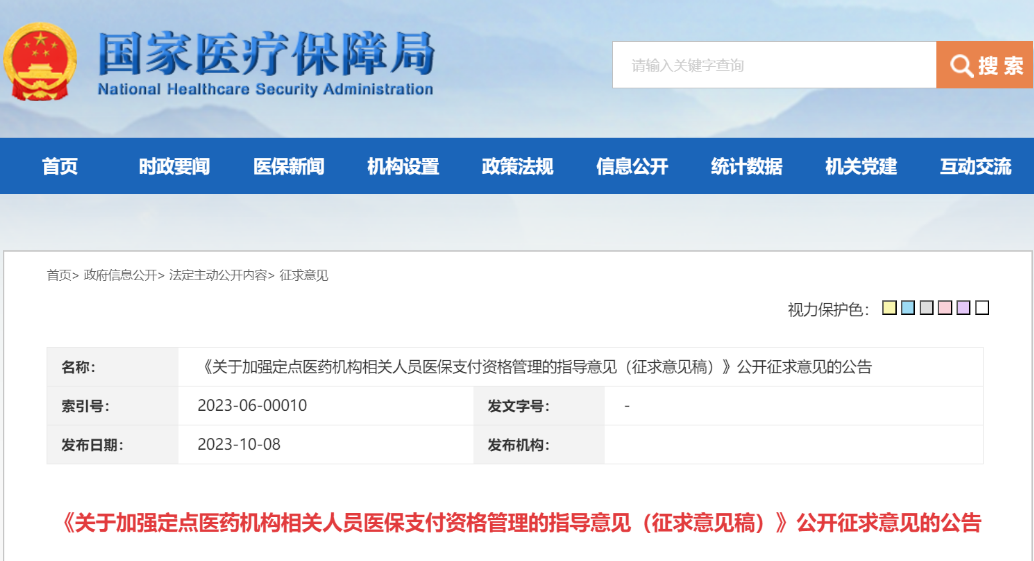Click the 法定主动公开内容 breadcrumb link

click(218, 275)
